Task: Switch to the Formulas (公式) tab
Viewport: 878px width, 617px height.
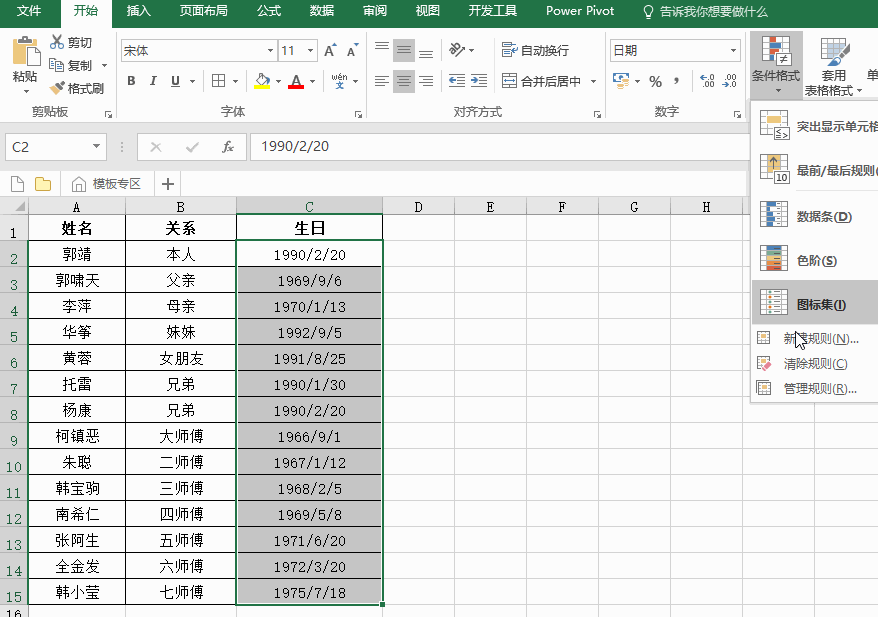Action: [269, 11]
